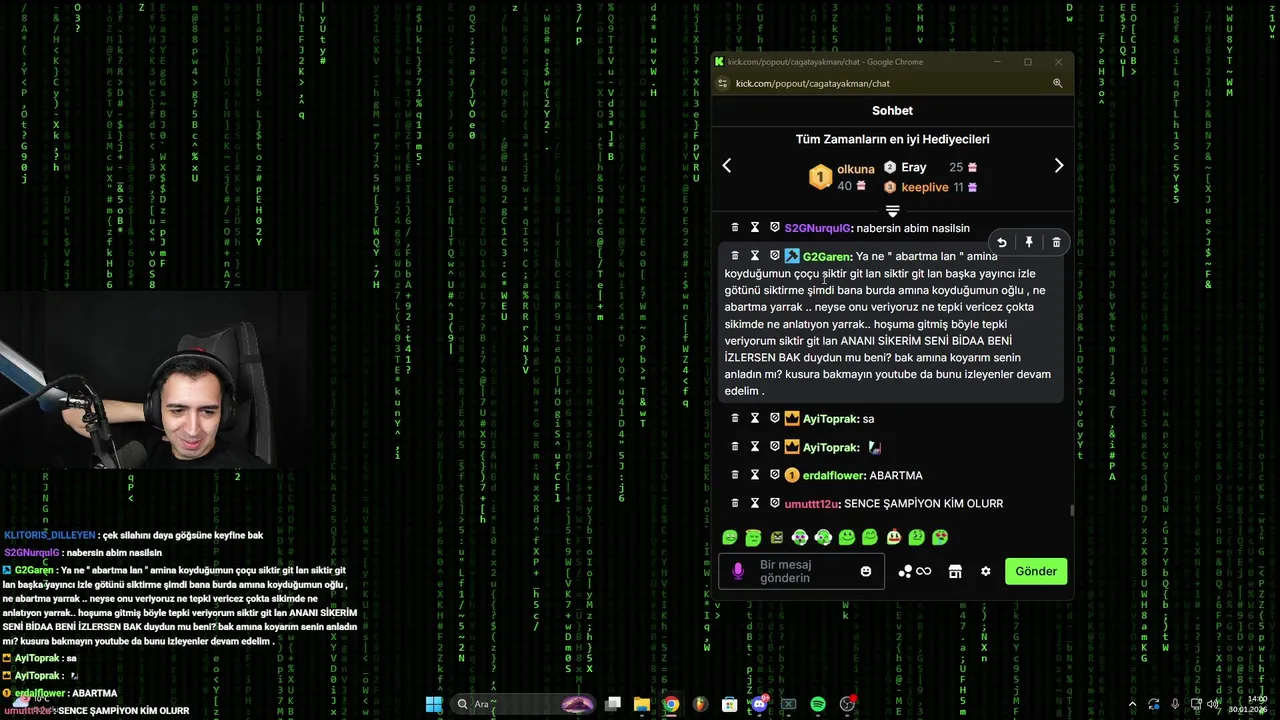Open Spotify from the taskbar
The height and width of the screenshot is (720, 1280).
coord(818,704)
